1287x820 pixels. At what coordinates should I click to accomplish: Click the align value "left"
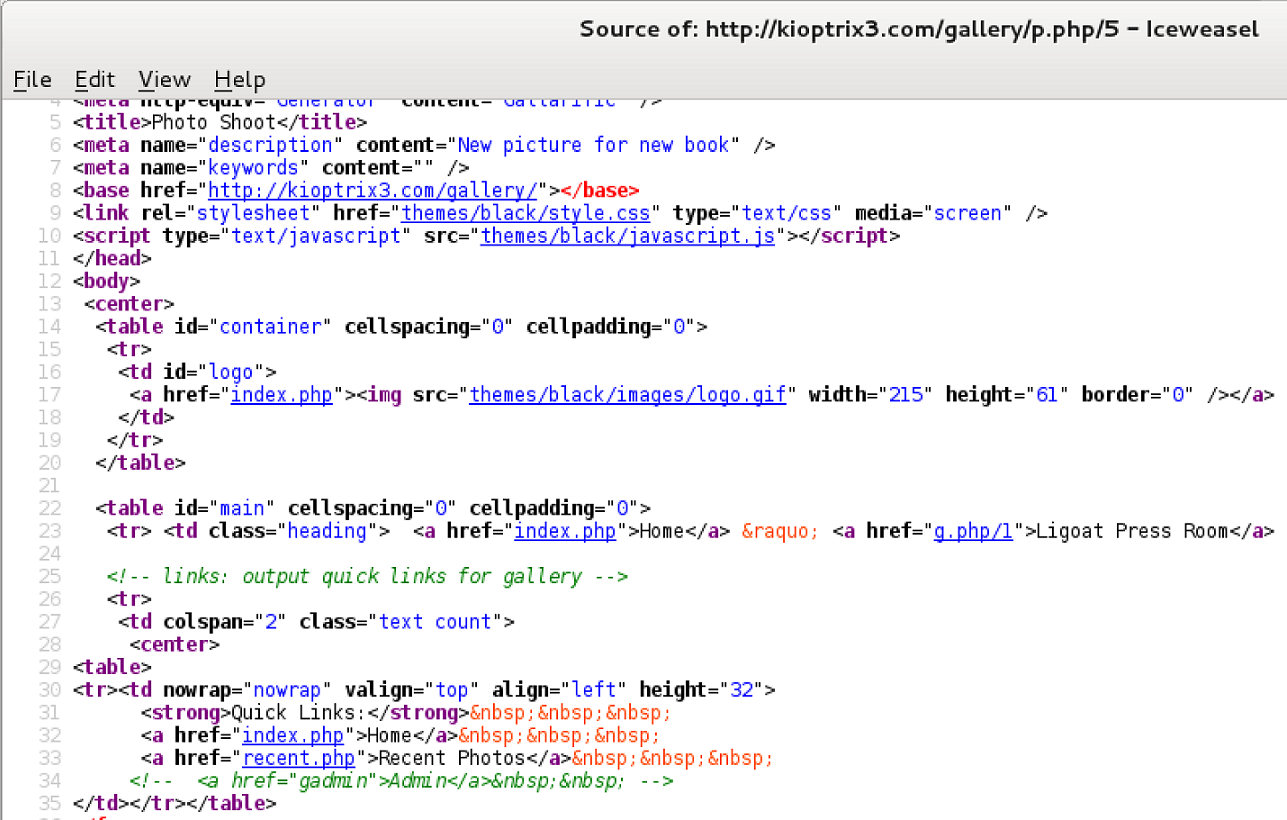(x=594, y=690)
